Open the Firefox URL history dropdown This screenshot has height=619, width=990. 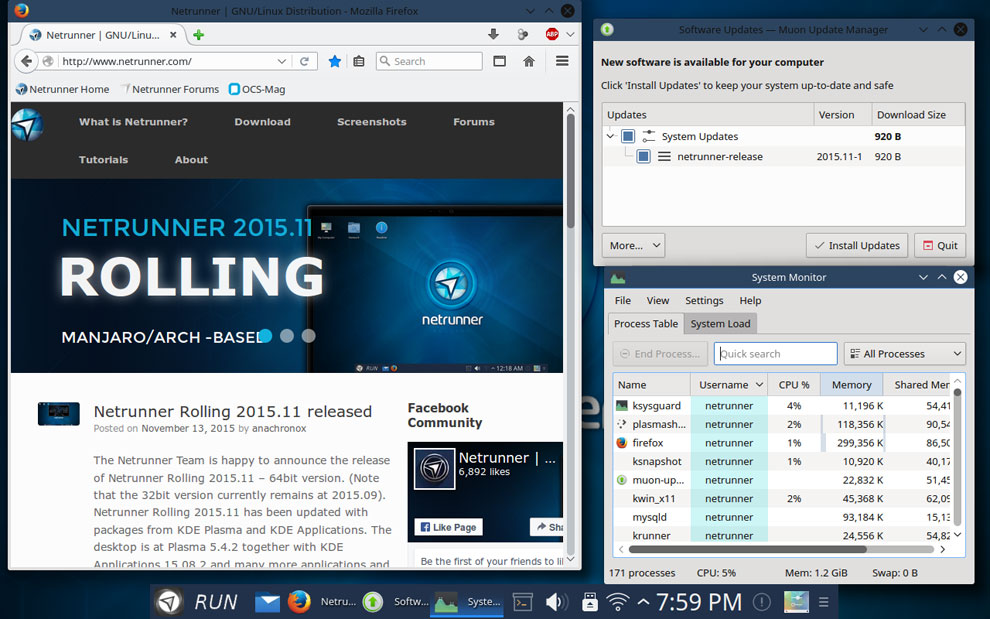point(282,61)
